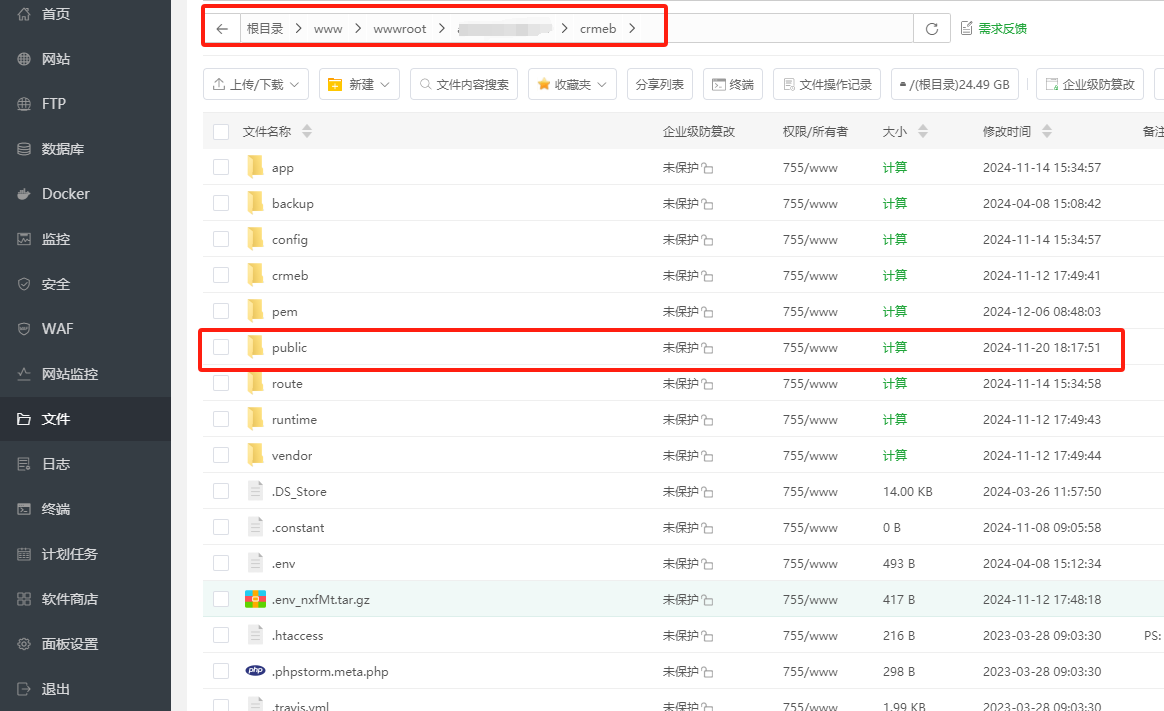
Task: Open 计划任务 in the sidebar menu
Action: coord(69,554)
